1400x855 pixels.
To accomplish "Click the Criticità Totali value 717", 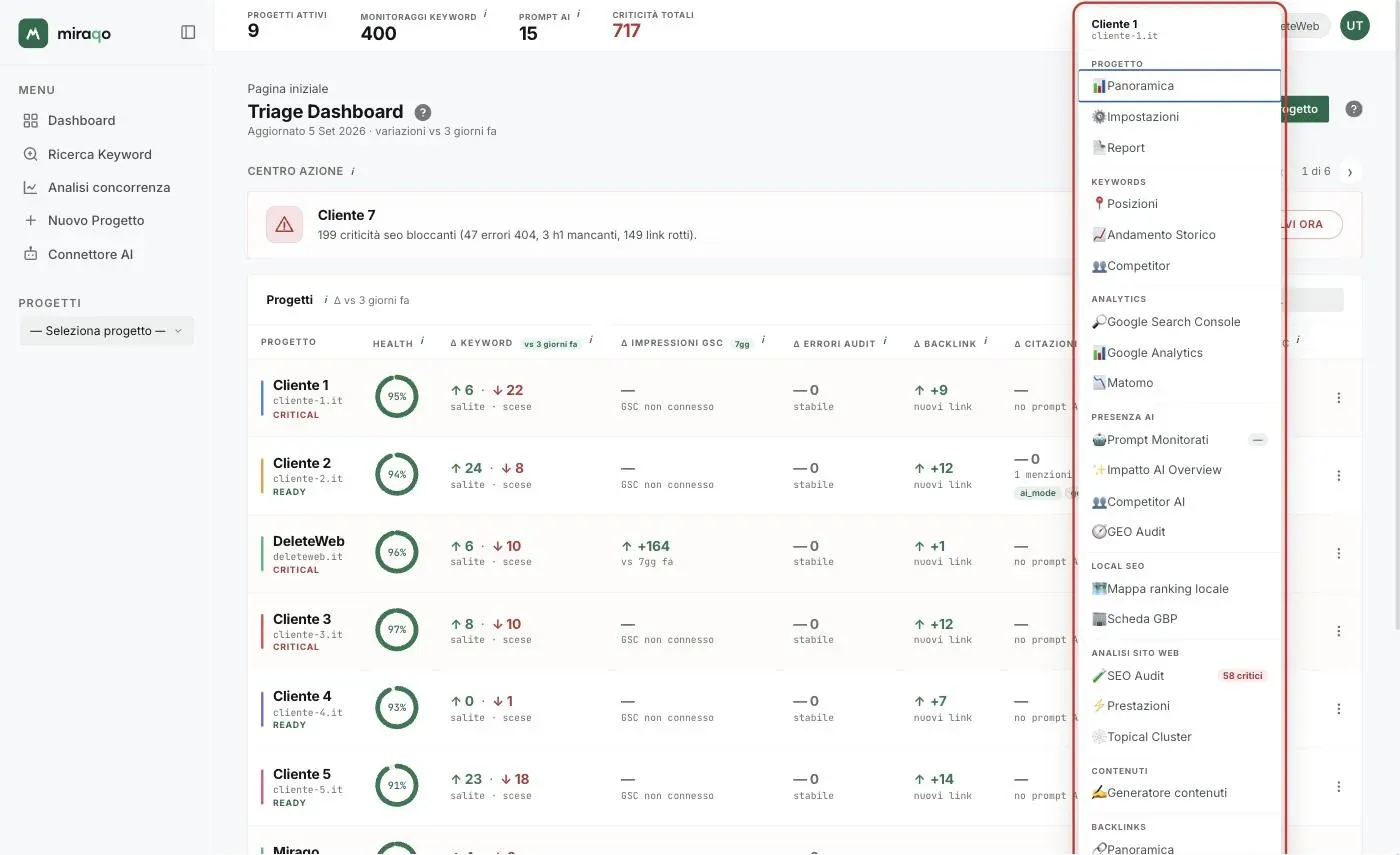I will [x=627, y=31].
